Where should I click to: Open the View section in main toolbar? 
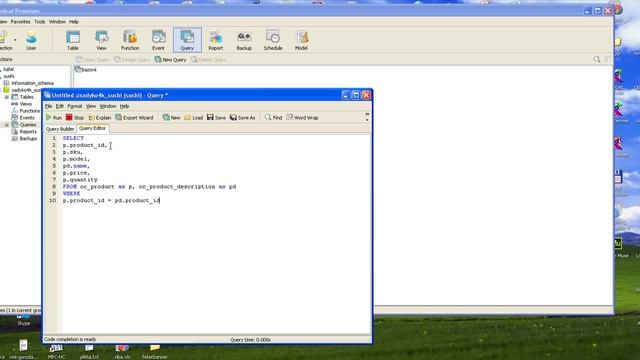tap(101, 40)
